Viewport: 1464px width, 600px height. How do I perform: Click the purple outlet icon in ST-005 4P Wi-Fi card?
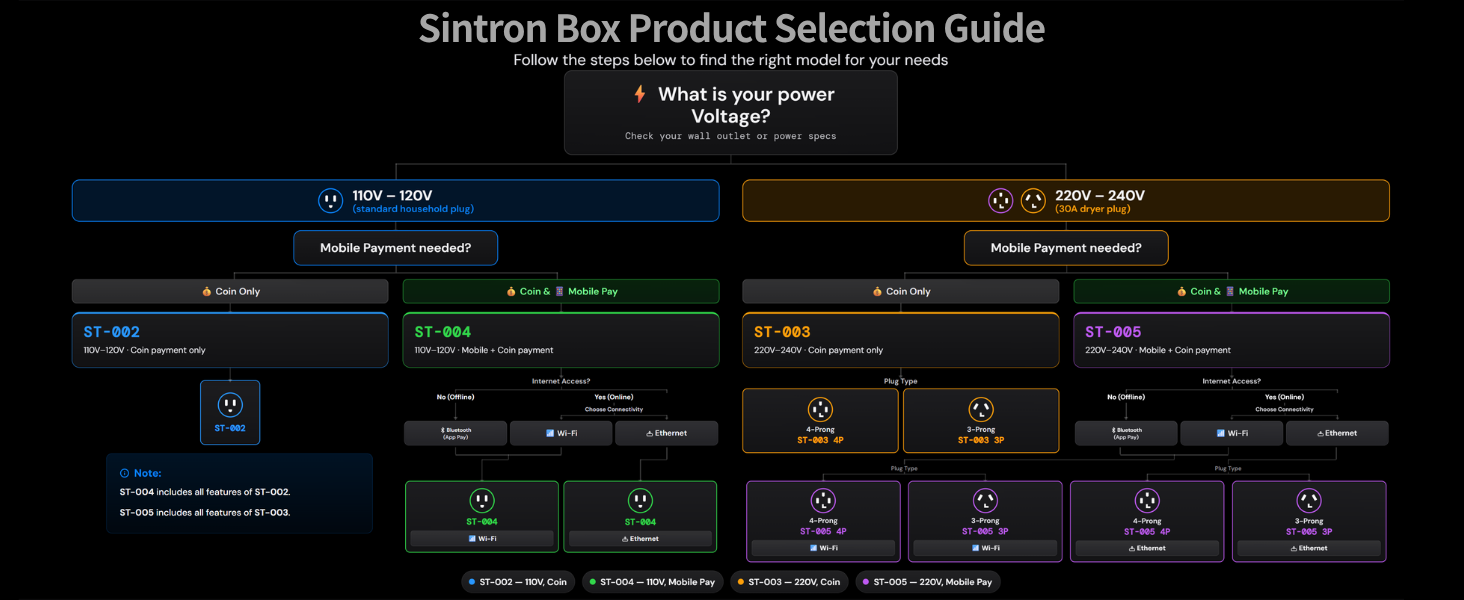pos(823,501)
